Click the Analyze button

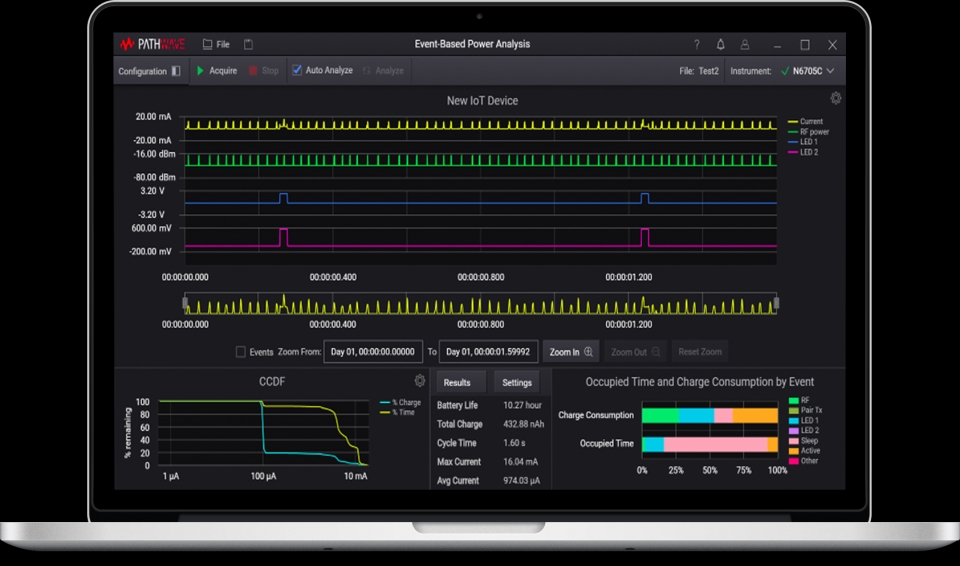coord(383,70)
